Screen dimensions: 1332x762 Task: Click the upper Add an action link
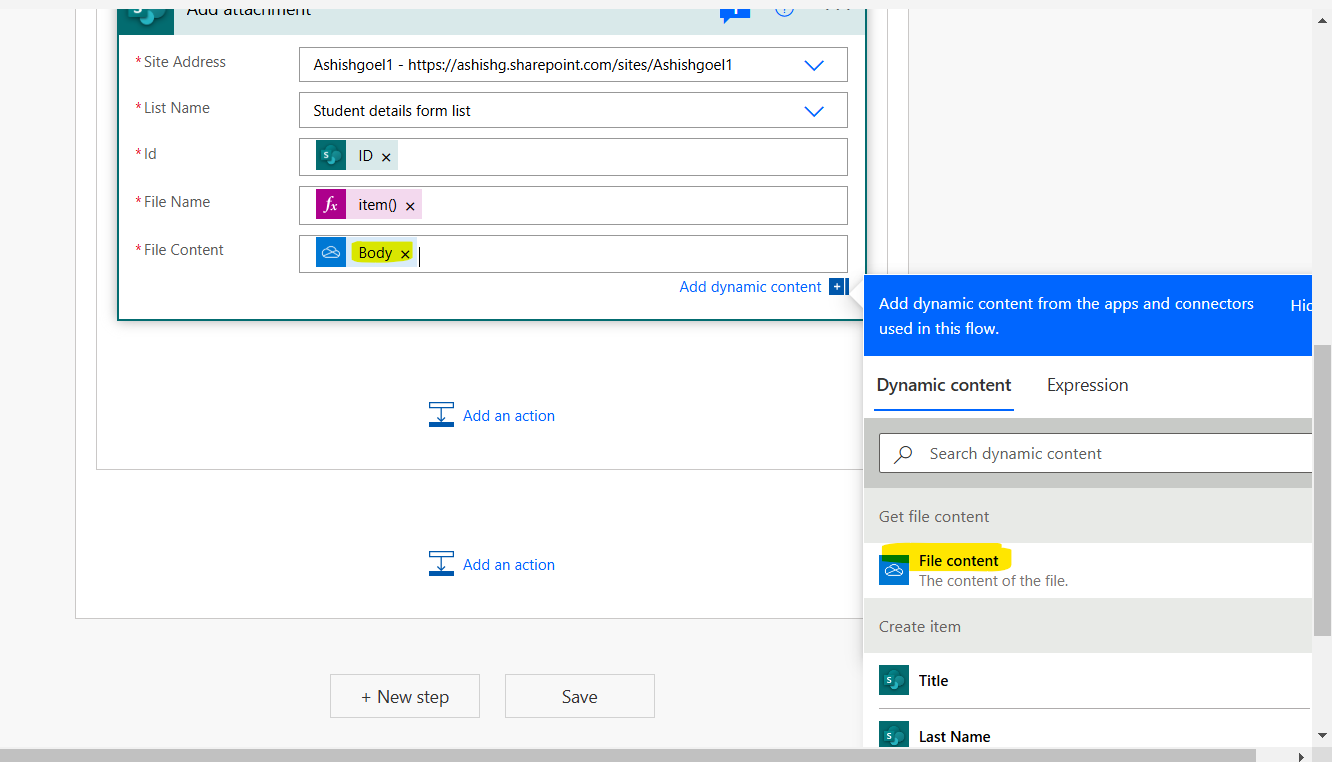[x=508, y=415]
